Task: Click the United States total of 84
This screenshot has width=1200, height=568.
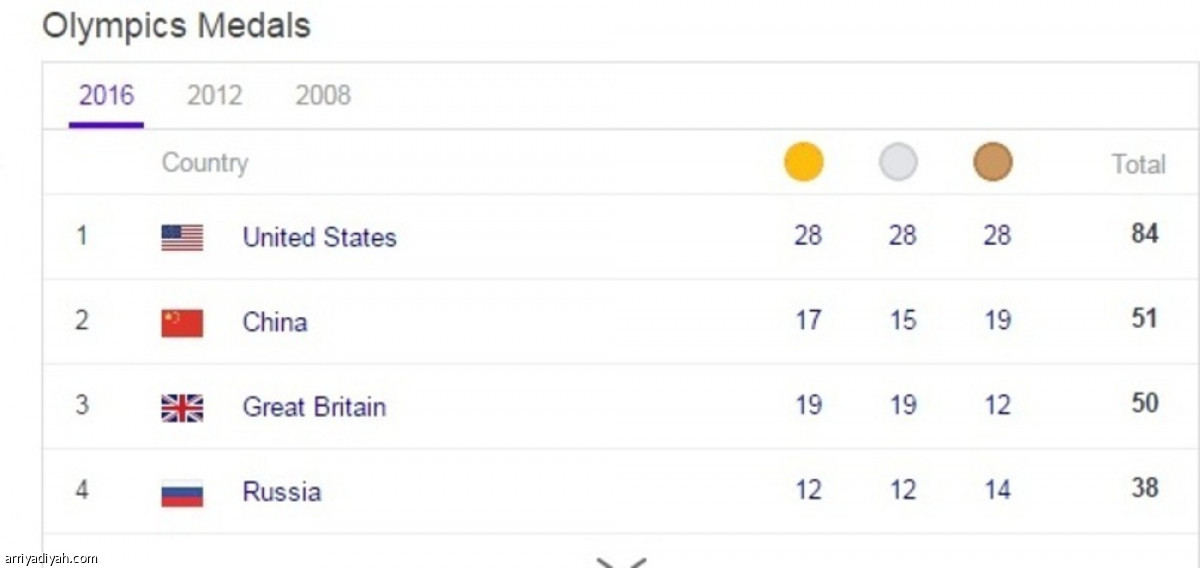Action: tap(1144, 234)
